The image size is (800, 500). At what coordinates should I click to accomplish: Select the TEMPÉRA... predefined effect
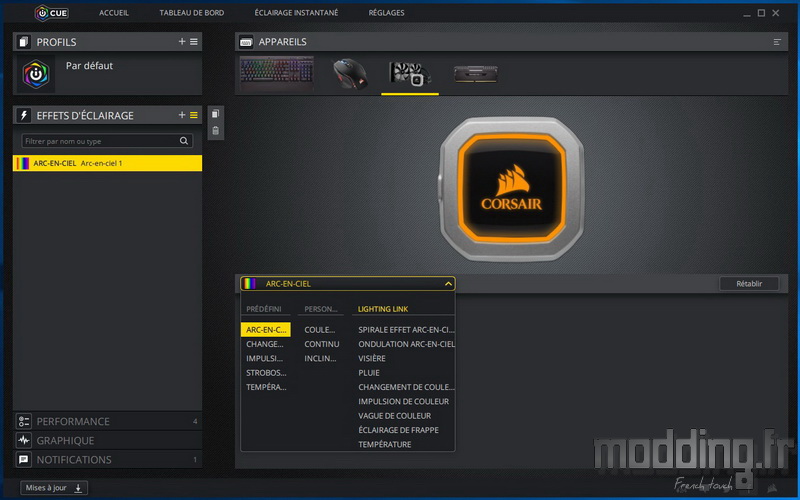266,387
